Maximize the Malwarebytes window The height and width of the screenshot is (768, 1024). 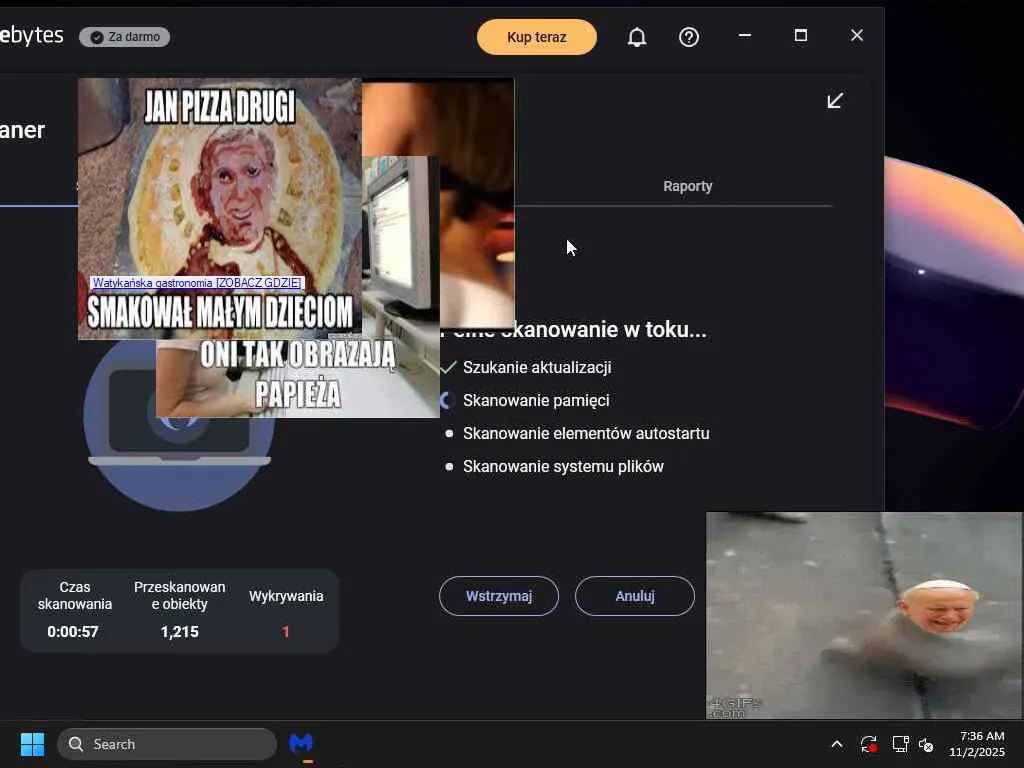[x=801, y=35]
